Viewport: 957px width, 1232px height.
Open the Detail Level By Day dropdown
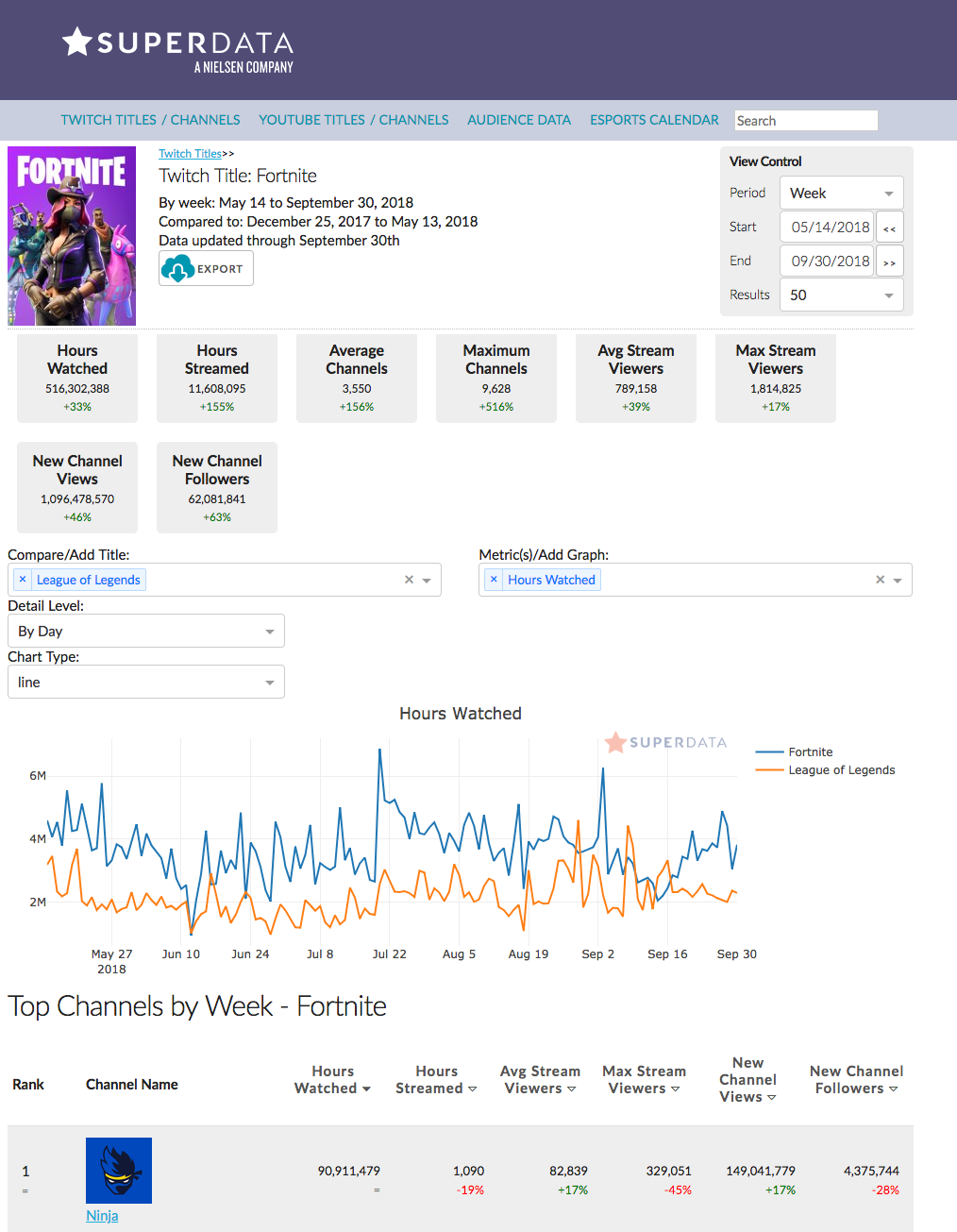click(145, 631)
